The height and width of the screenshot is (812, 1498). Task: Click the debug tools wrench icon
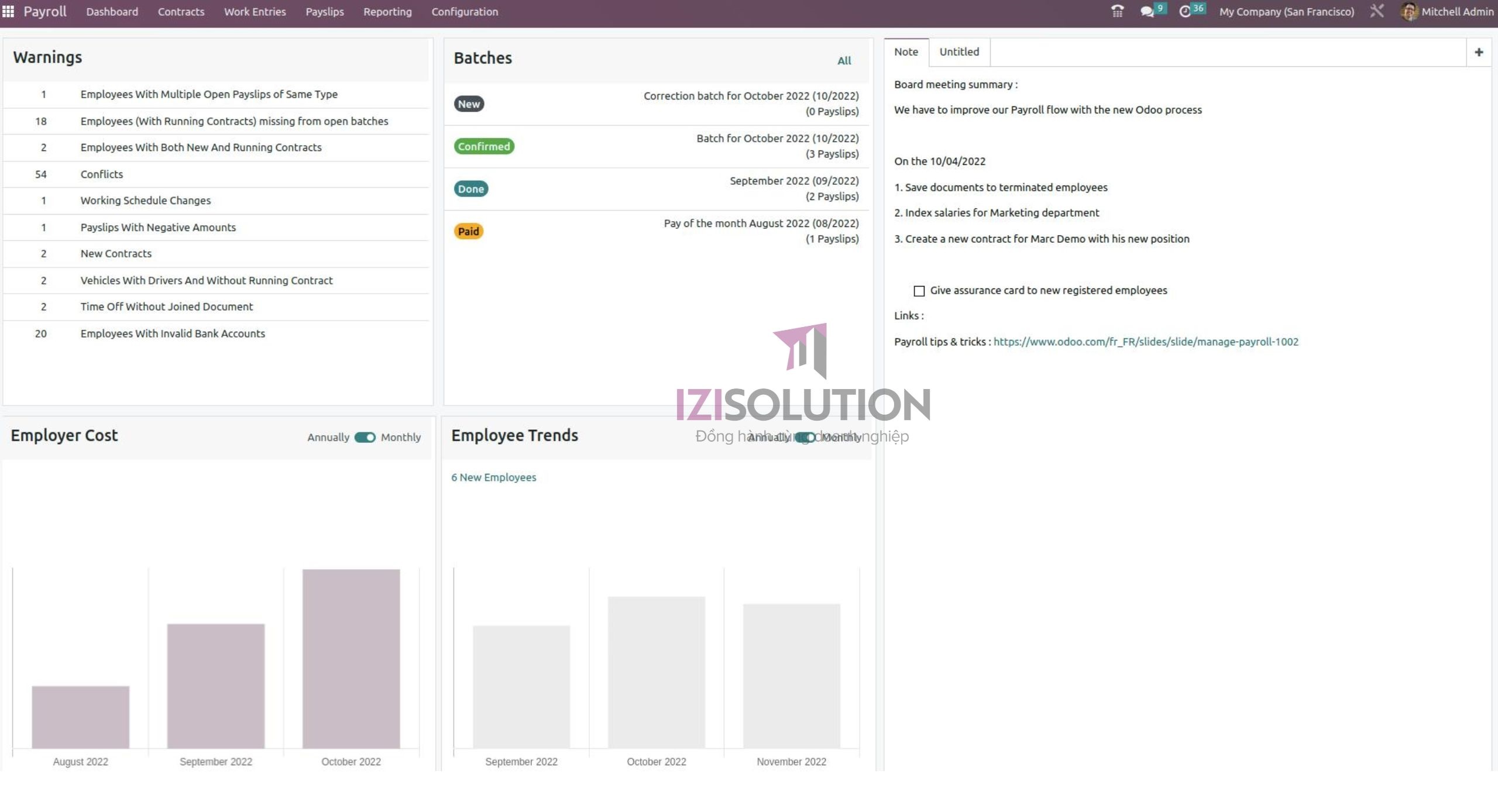tap(1377, 12)
